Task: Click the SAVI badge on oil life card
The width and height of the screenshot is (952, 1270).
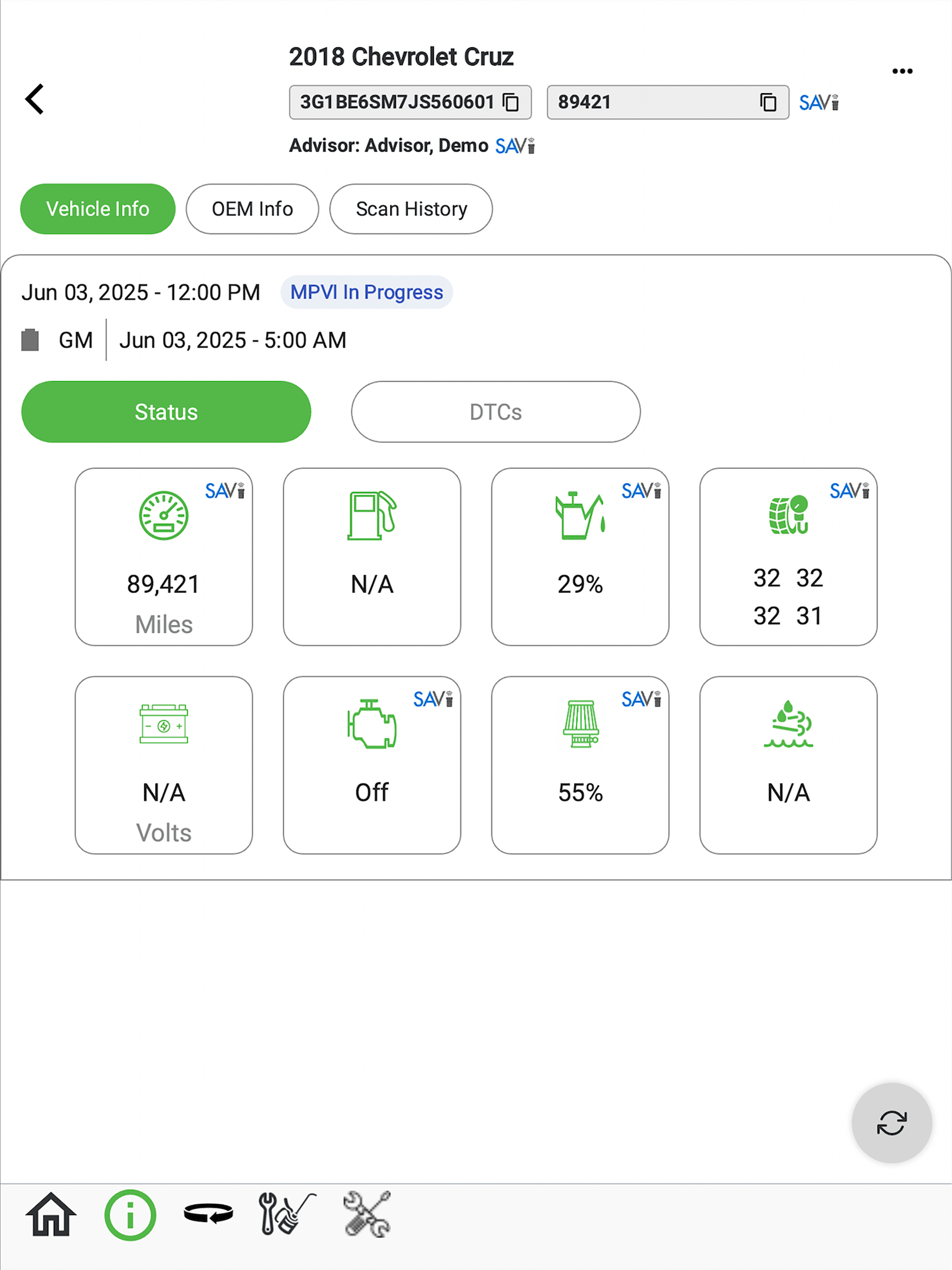Action: click(642, 491)
